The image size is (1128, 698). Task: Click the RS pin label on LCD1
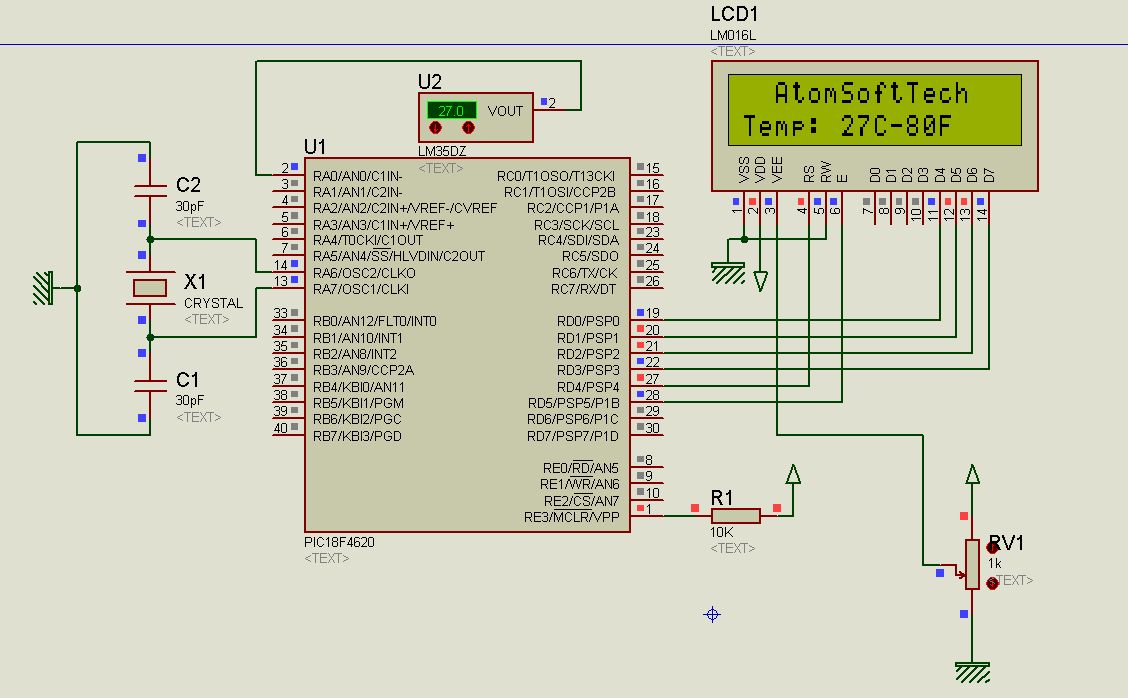click(x=809, y=173)
